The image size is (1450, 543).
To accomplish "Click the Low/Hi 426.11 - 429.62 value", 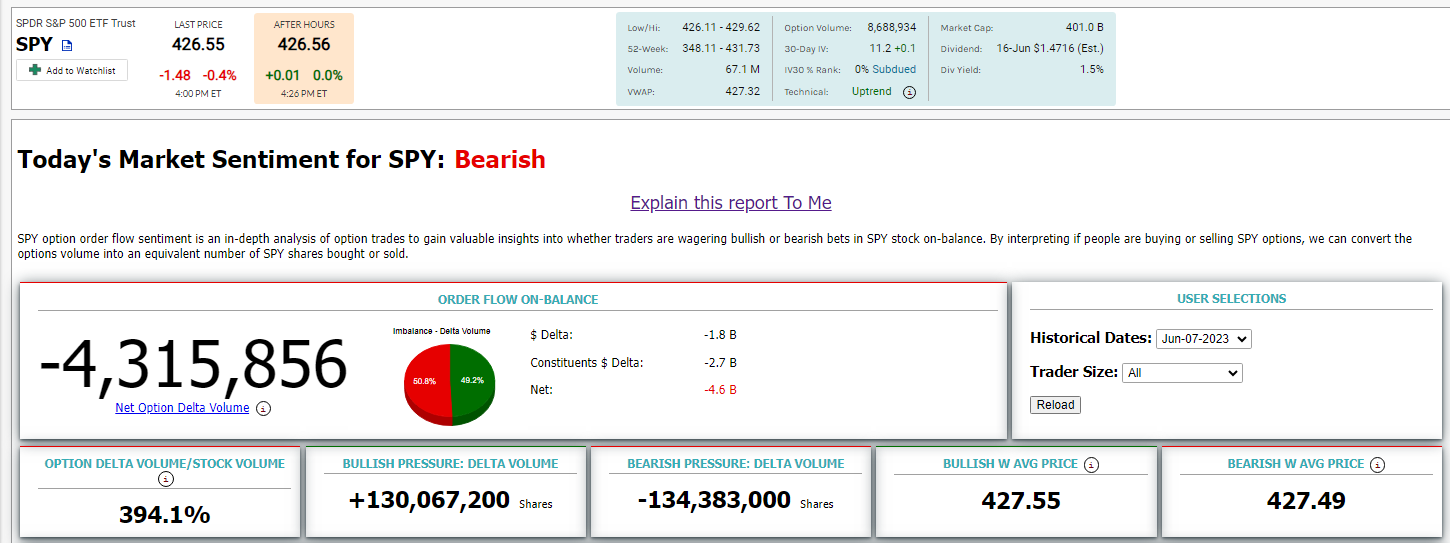I will (x=720, y=27).
